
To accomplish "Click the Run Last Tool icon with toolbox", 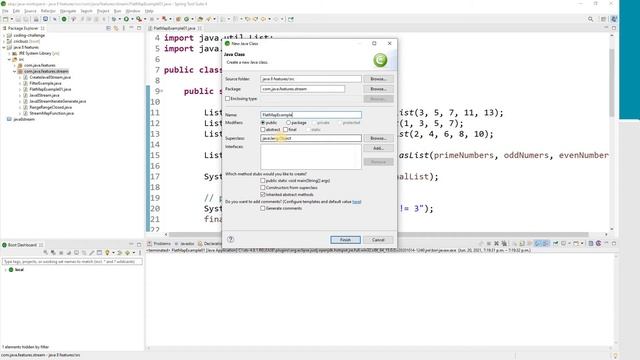I will click(164, 19).
